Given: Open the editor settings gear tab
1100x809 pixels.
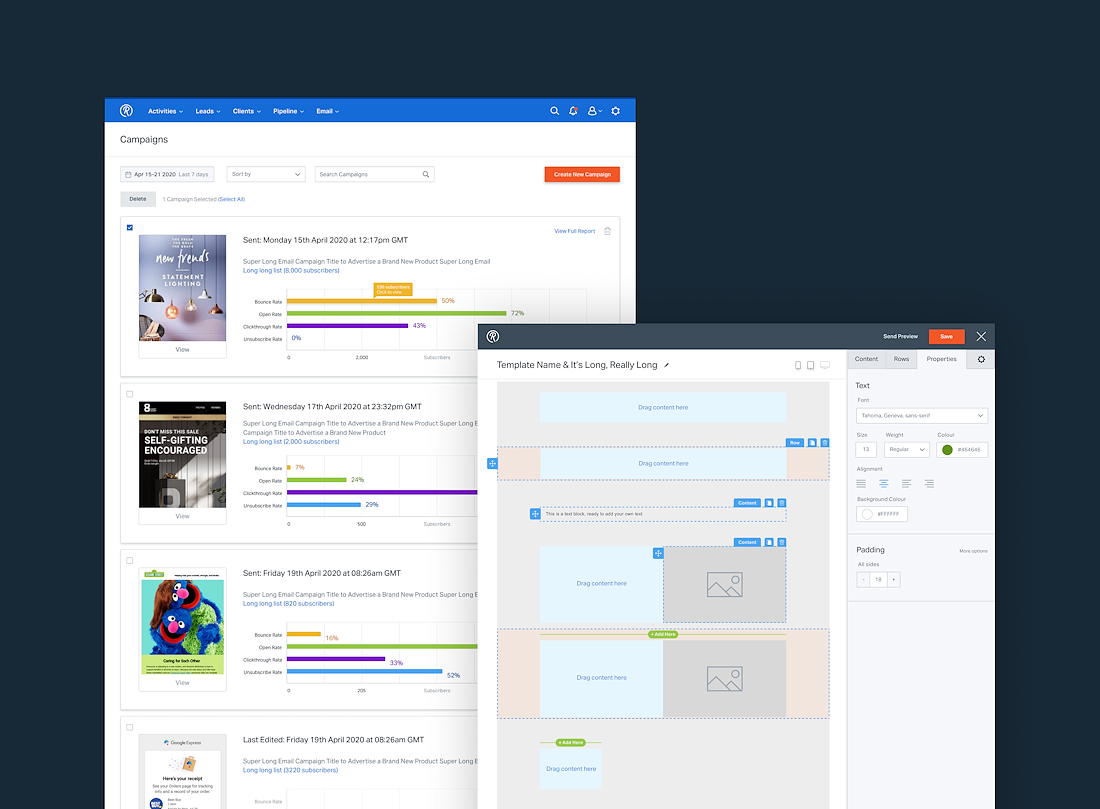Looking at the screenshot, I should click(981, 359).
